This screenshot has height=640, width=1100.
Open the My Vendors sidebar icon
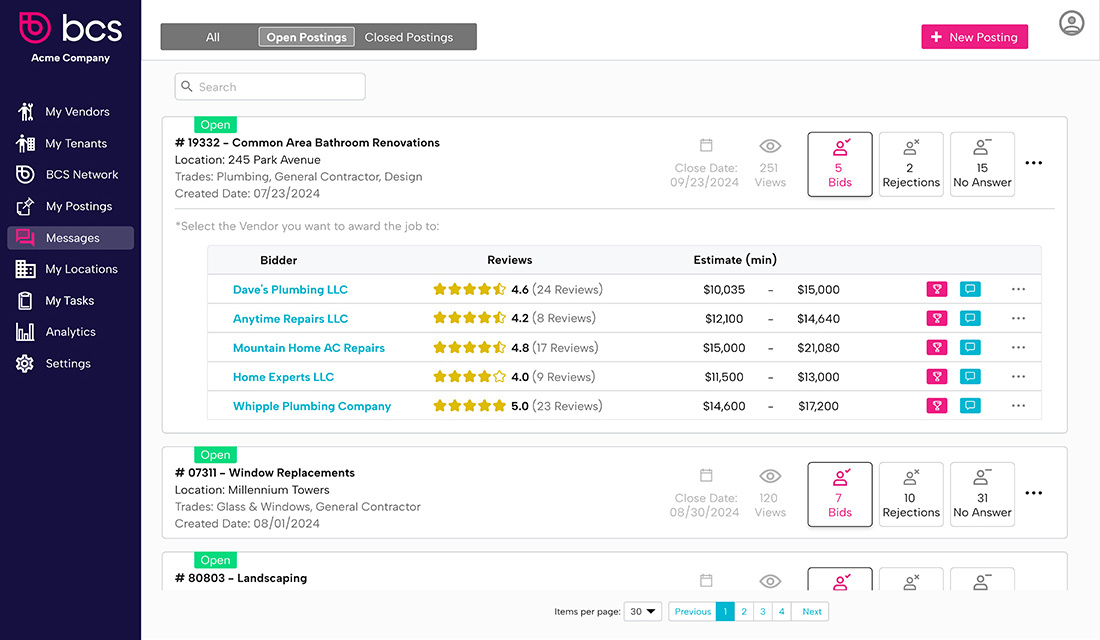24,111
